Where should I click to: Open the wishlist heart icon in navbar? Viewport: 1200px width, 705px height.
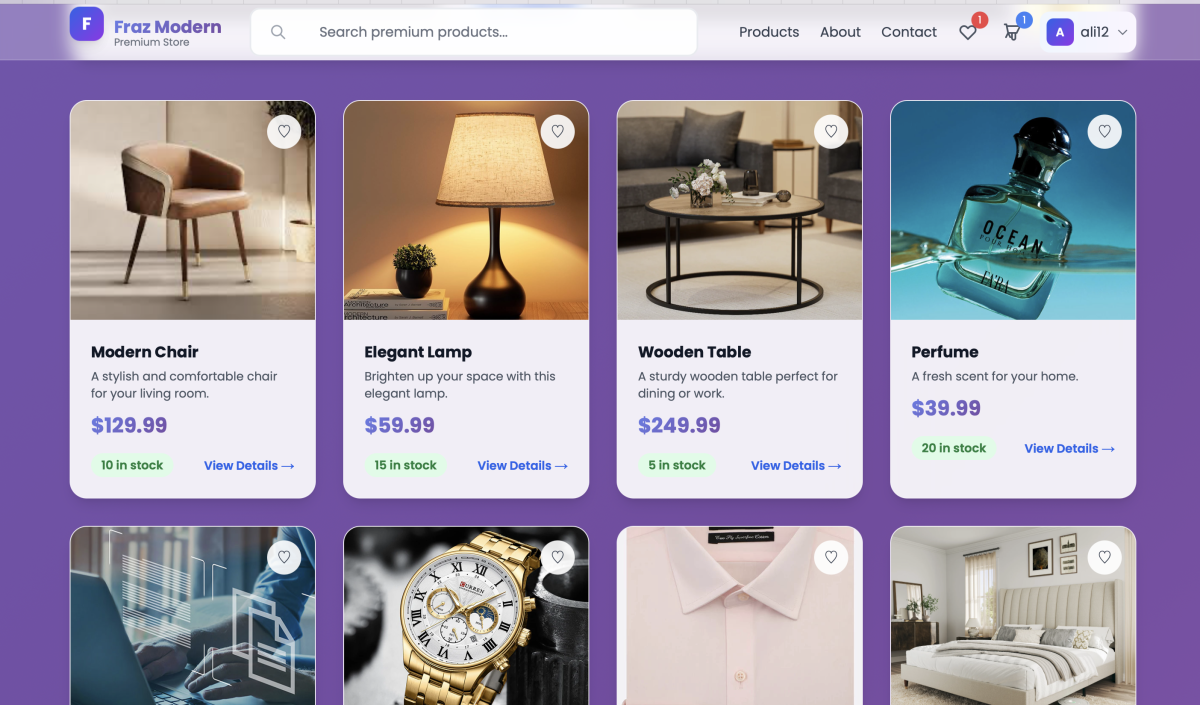[x=968, y=32]
